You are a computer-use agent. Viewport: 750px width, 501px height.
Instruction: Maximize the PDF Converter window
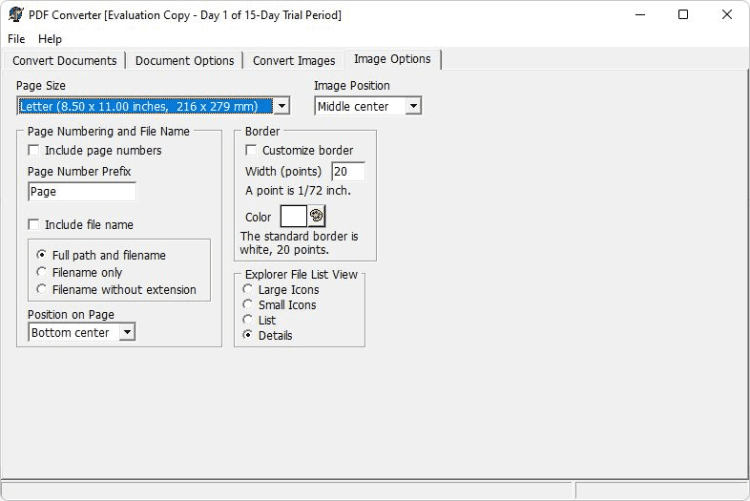pyautogui.click(x=683, y=15)
